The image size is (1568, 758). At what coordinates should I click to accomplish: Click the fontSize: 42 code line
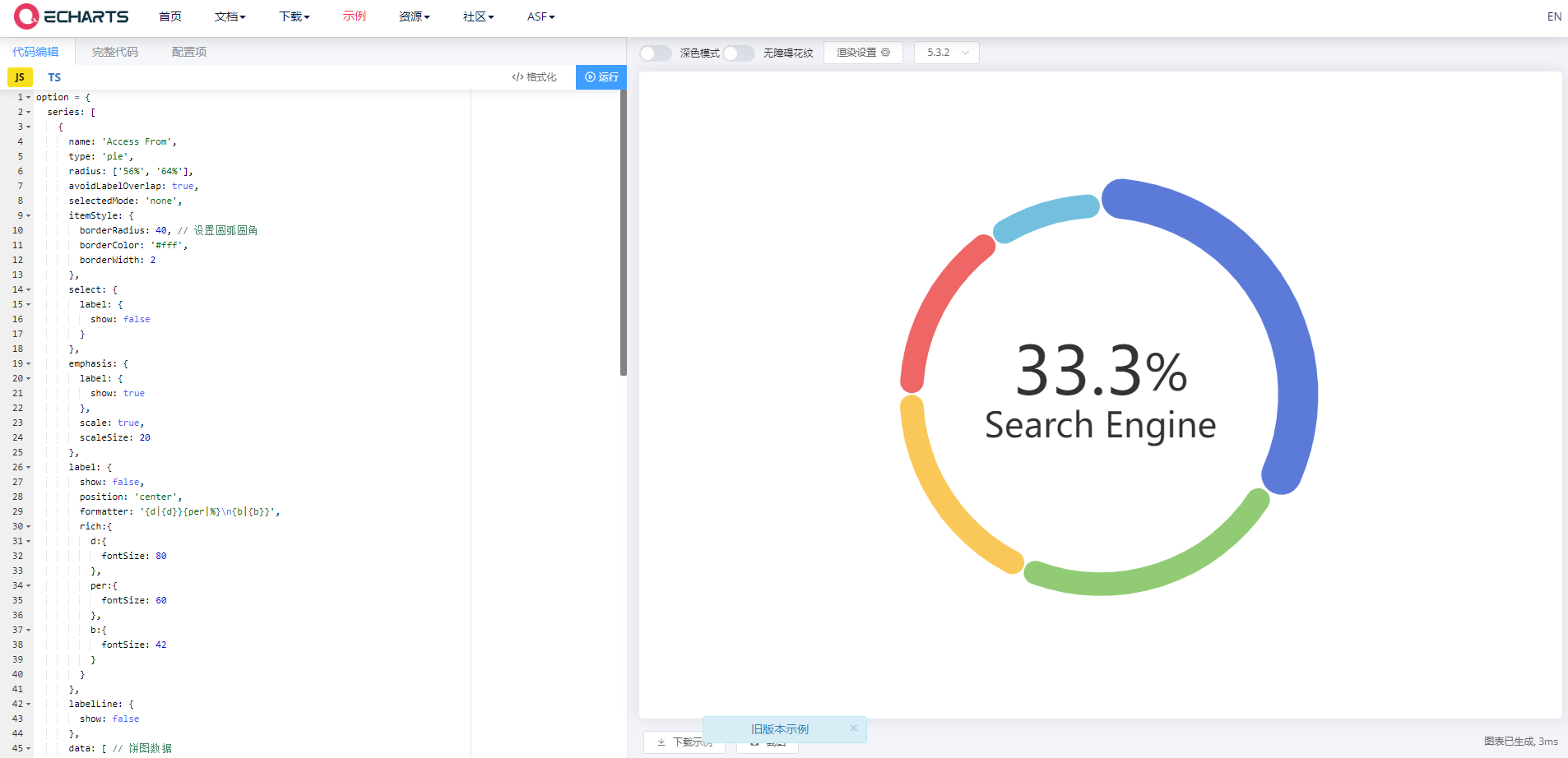[x=134, y=645]
